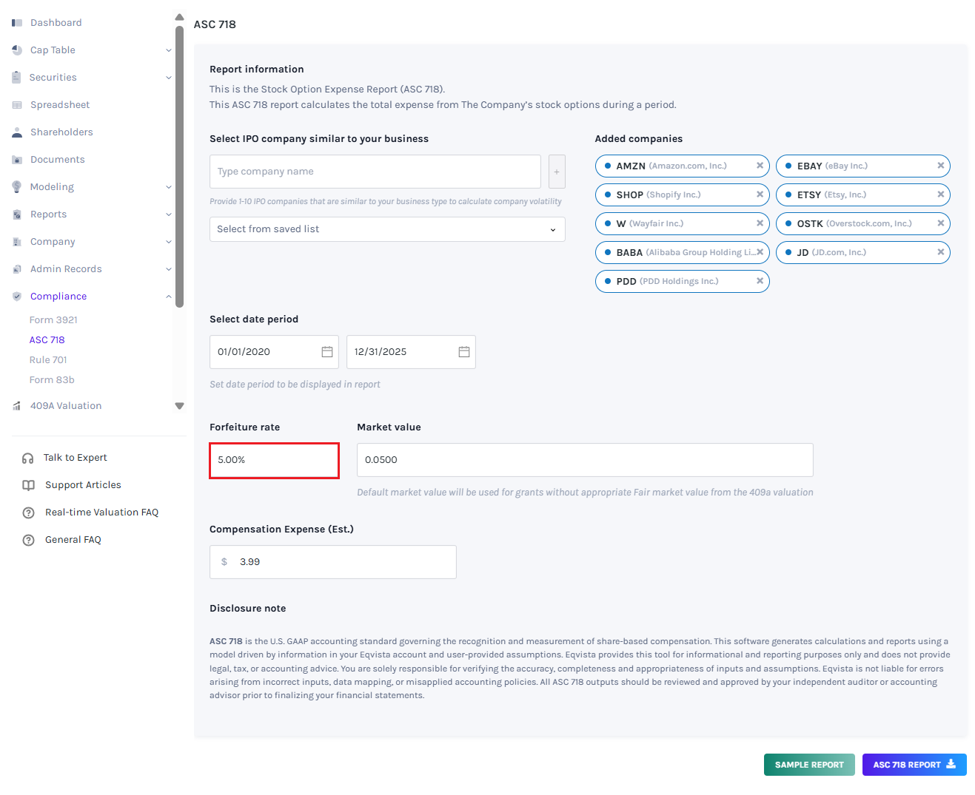Viewport: 975px width, 795px height.
Task: Remove ETSY company chip
Action: (940, 195)
